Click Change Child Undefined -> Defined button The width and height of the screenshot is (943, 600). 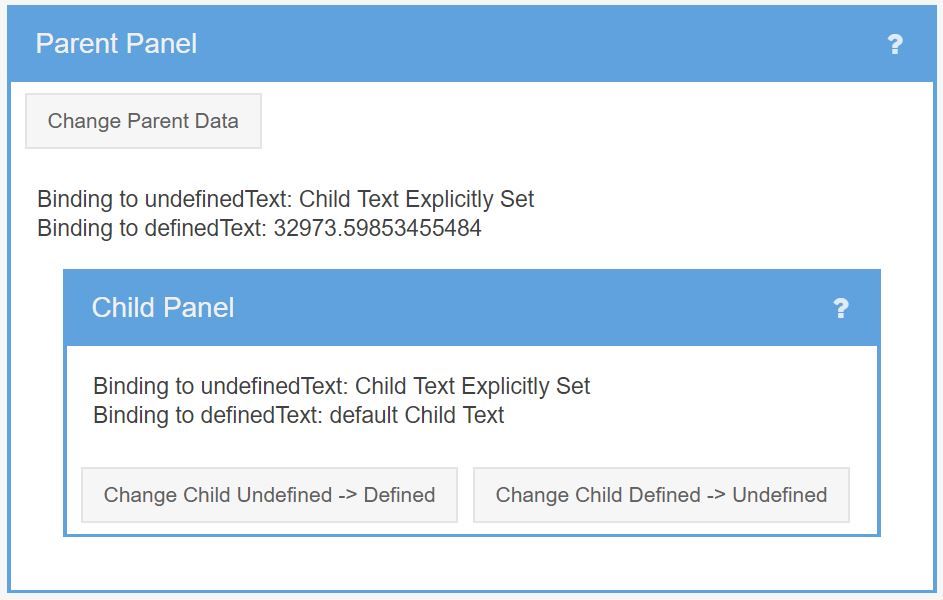[269, 495]
